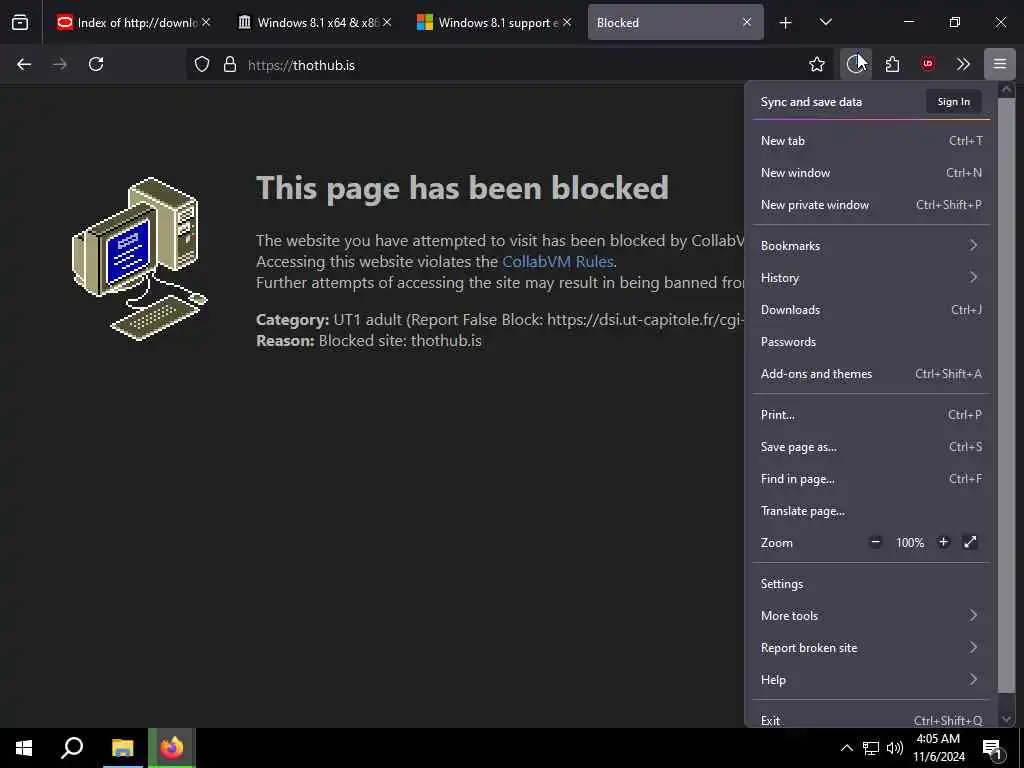This screenshot has height=768, width=1024.
Task: Open Windows Start menu
Action: pos(24,748)
